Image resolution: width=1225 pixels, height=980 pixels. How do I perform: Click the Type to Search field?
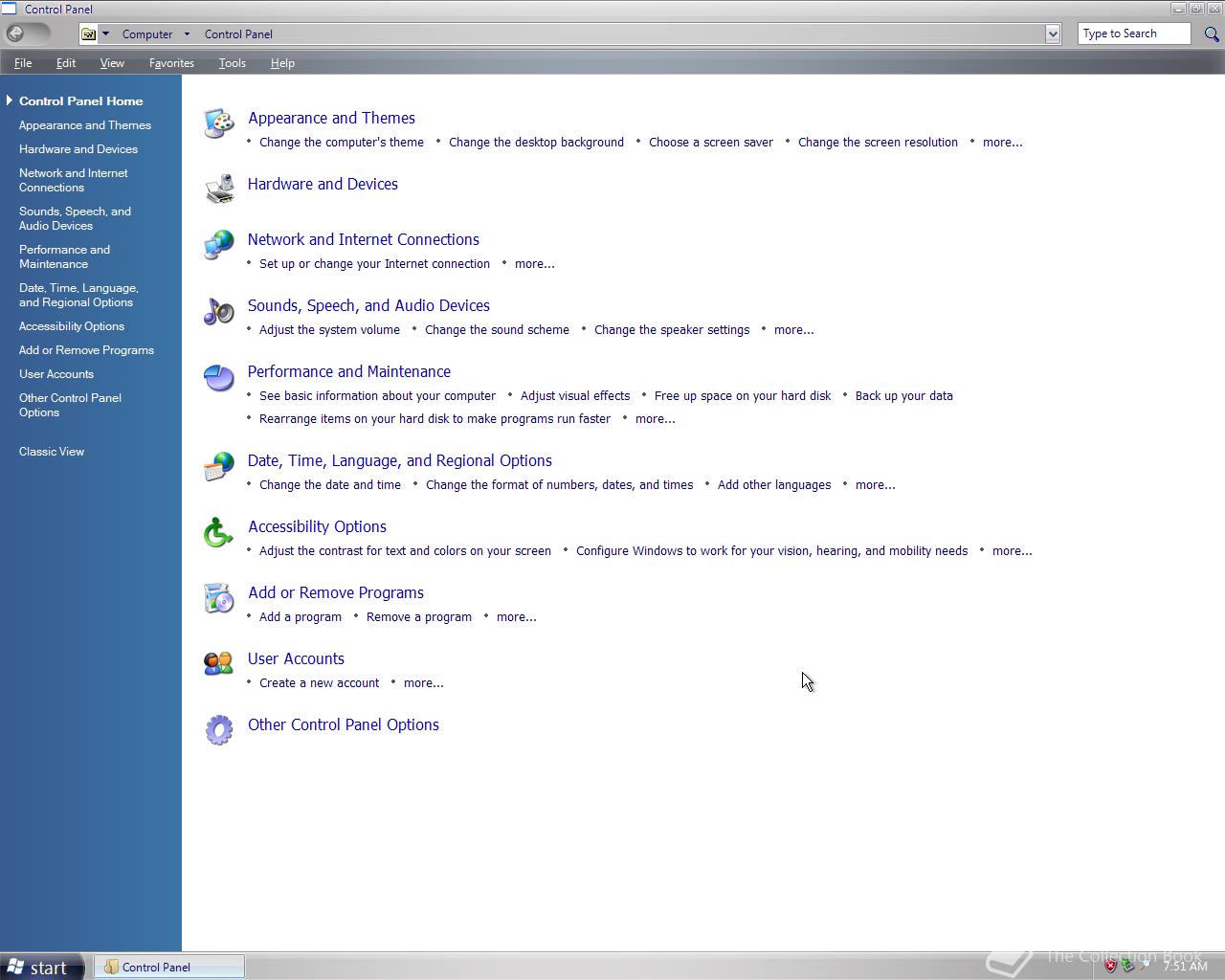click(1134, 33)
